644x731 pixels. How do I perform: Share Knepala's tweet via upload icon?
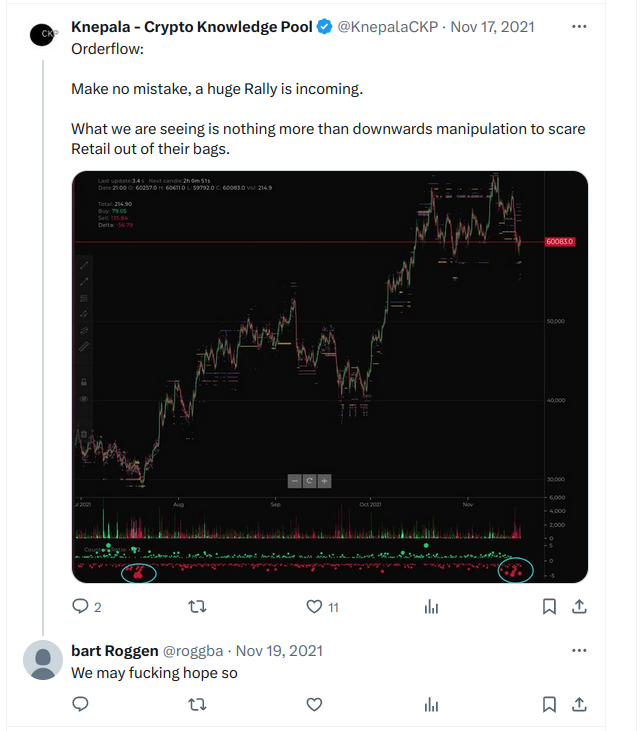pyautogui.click(x=579, y=606)
